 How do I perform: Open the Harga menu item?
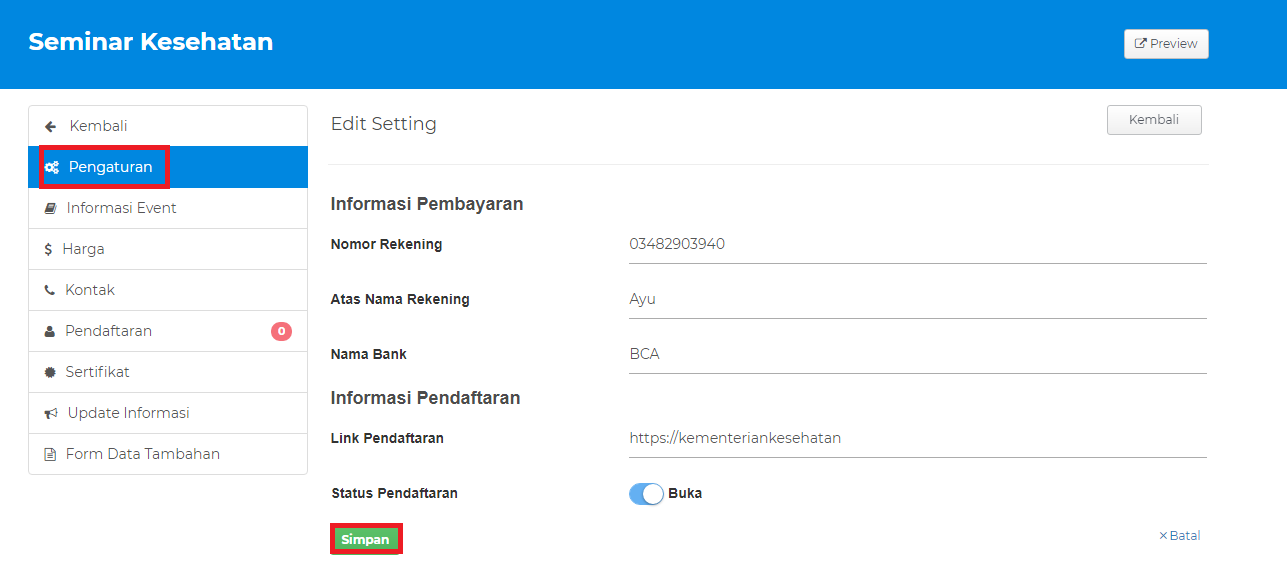pos(84,249)
